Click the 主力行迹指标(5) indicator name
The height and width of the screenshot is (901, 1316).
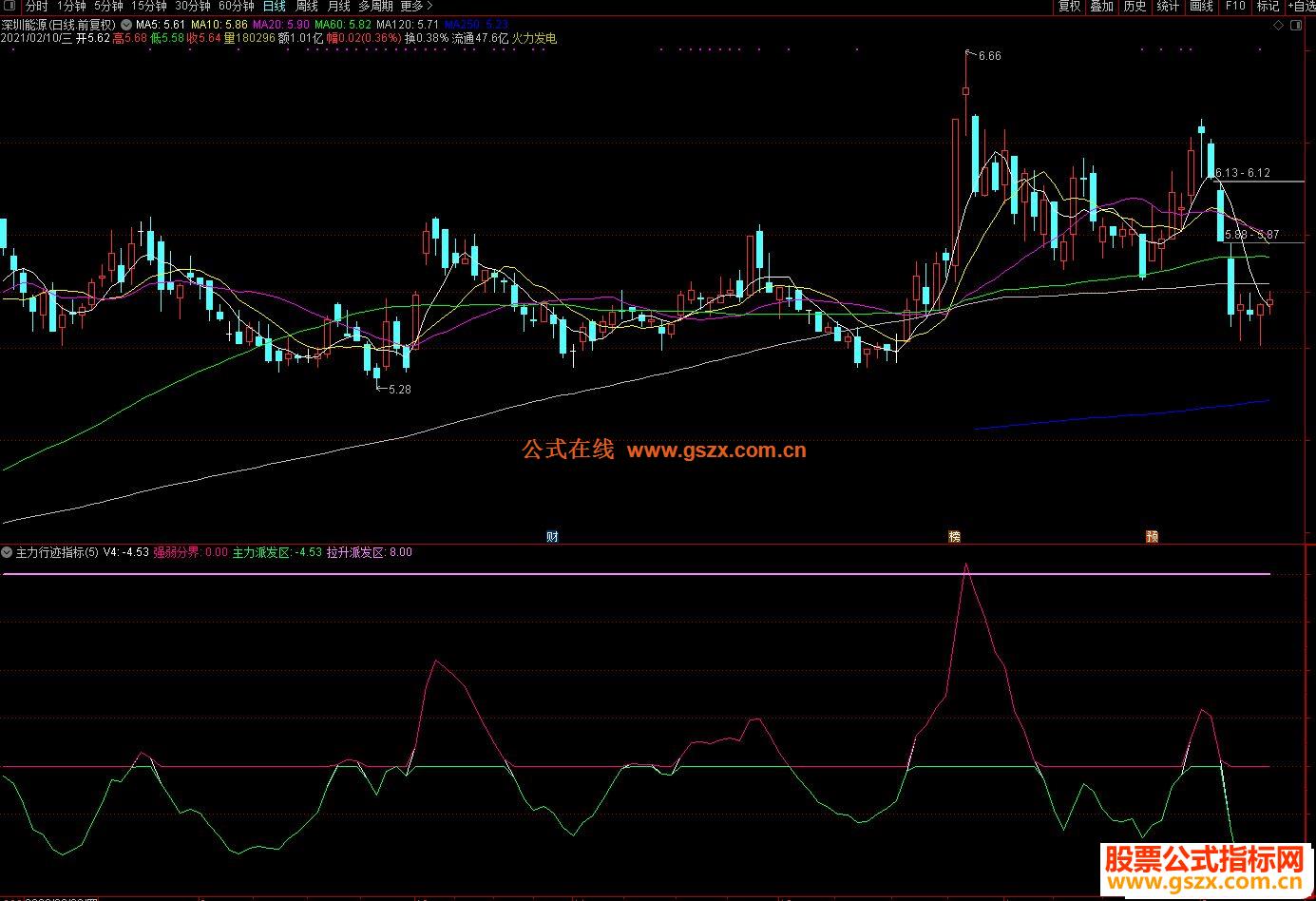coord(57,552)
